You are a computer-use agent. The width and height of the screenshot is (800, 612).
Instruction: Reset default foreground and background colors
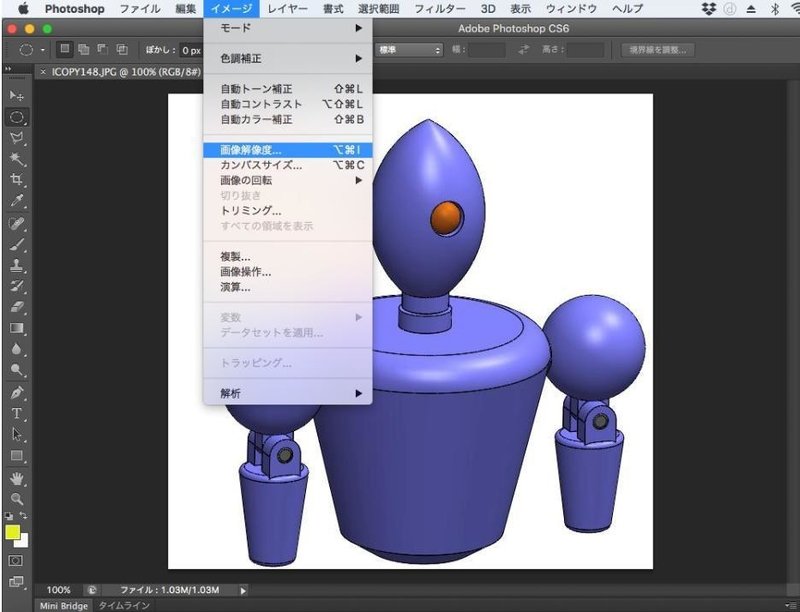pyautogui.click(x=8, y=516)
